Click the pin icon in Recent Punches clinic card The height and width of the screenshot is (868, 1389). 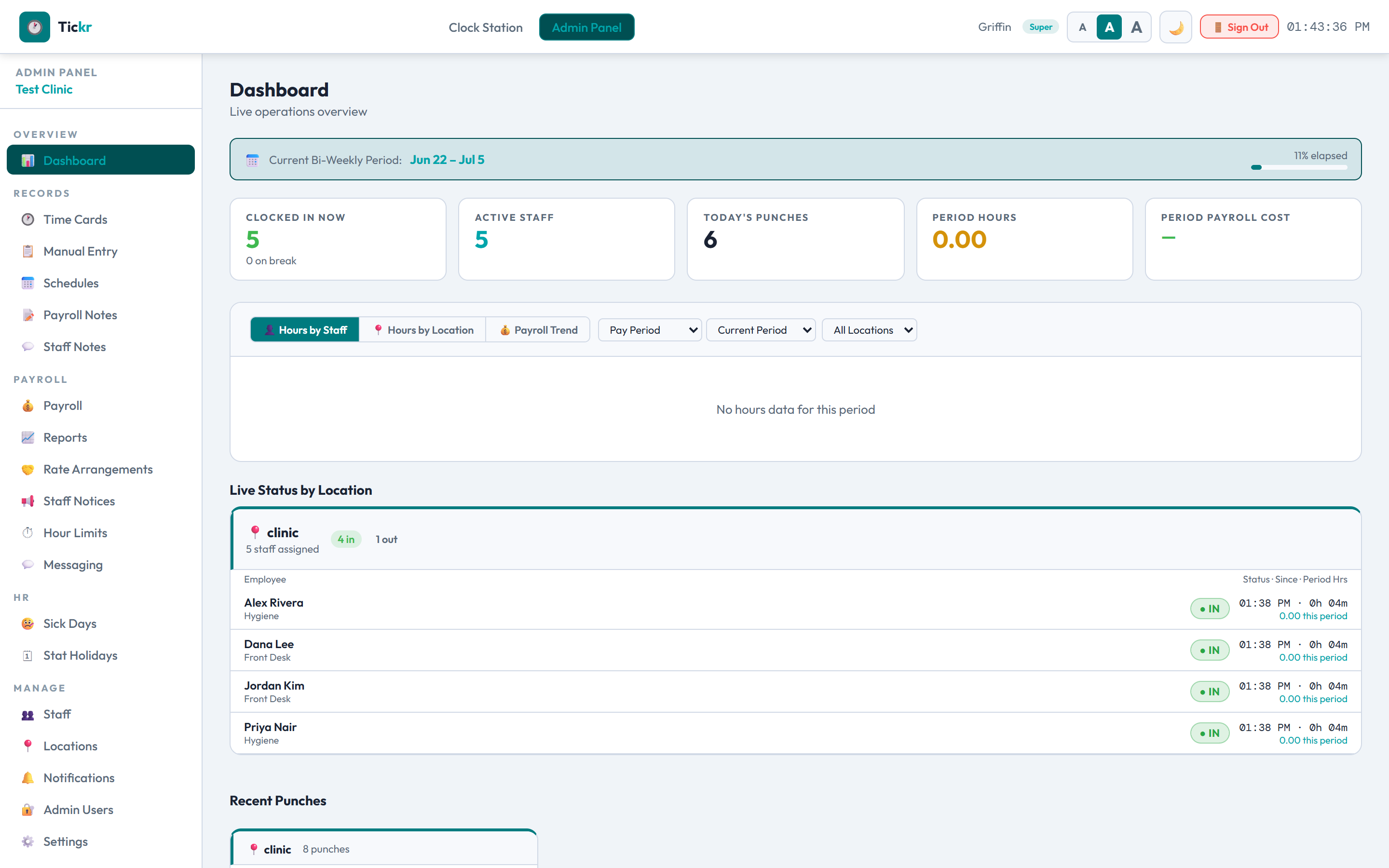pyautogui.click(x=254, y=849)
